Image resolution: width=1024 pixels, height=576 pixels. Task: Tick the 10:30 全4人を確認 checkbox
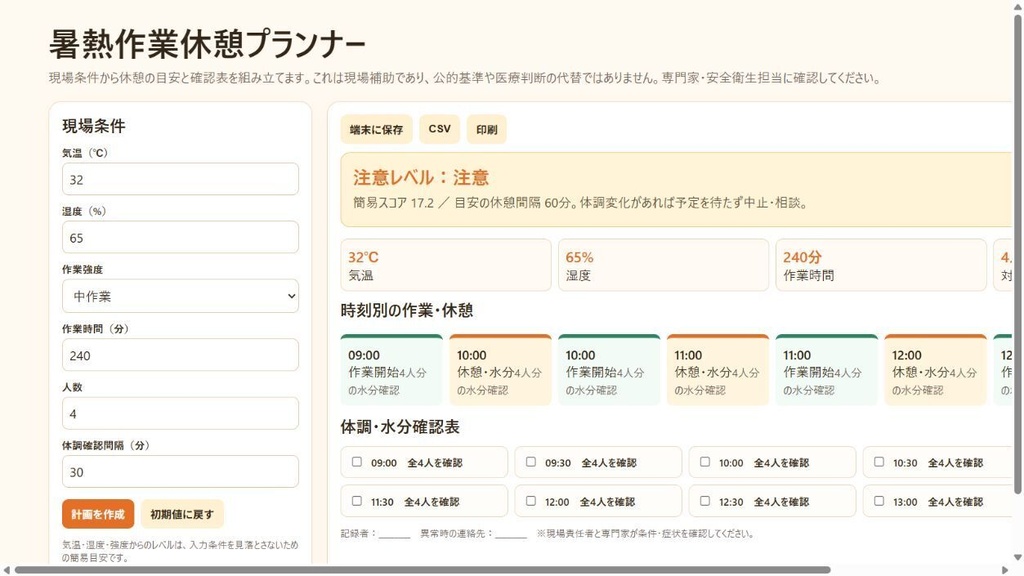[x=879, y=462]
